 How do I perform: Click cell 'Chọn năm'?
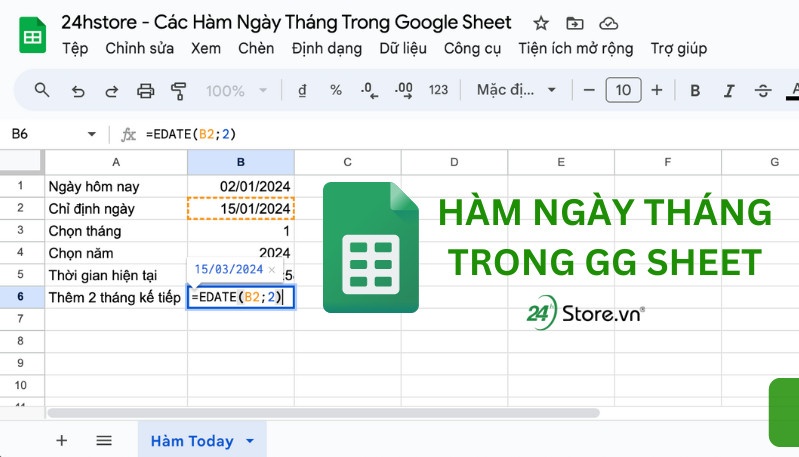click(x=116, y=253)
